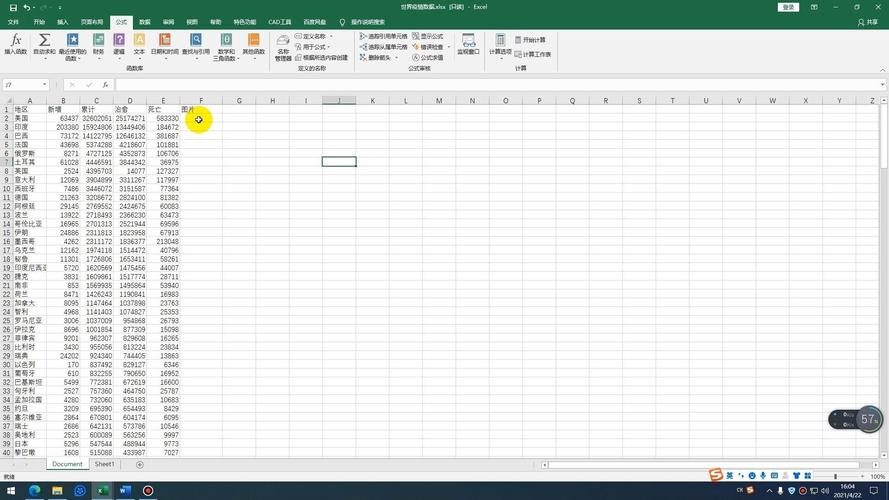Toggle Show Formulas mode
The height and width of the screenshot is (500, 889).
click(x=428, y=36)
